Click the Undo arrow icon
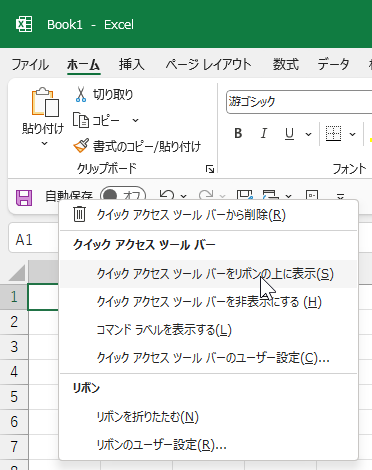Screen dimensions: 372x470 pyautogui.click(x=167, y=195)
